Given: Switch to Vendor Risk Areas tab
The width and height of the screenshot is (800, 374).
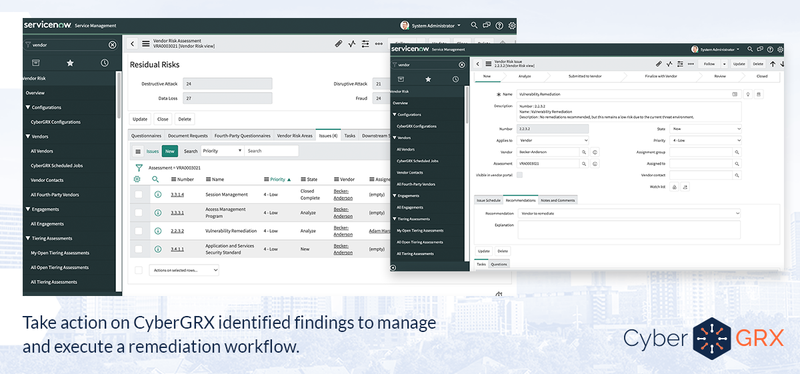Looking at the screenshot, I should pos(294,136).
